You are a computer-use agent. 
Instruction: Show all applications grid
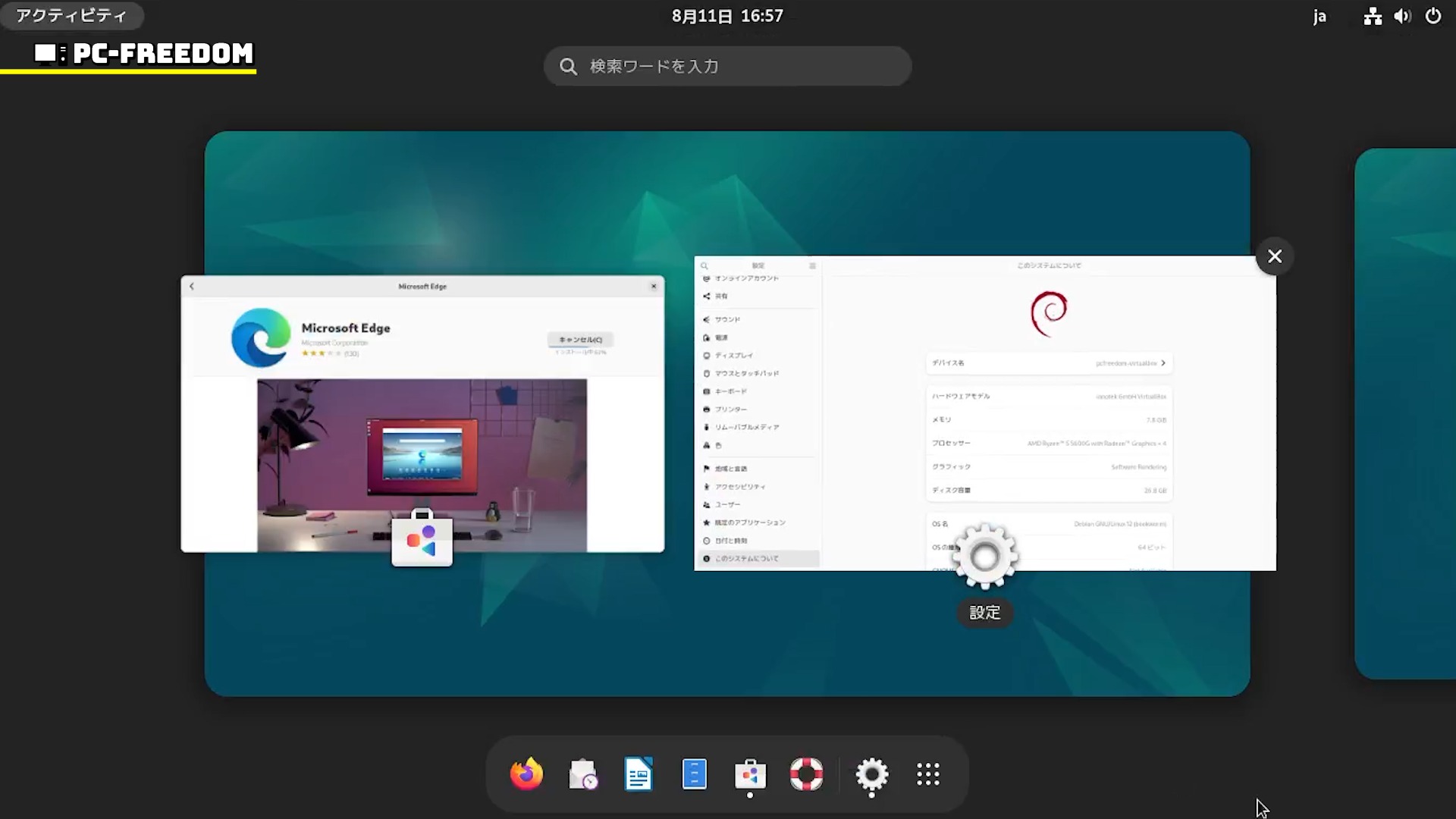[x=927, y=774]
